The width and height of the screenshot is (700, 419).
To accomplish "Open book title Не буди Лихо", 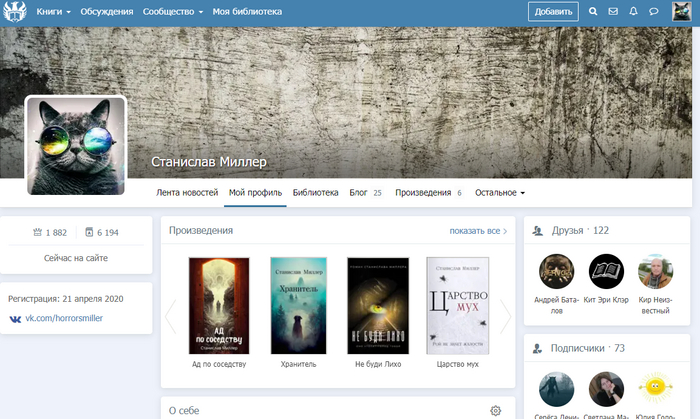I will coord(378,364).
